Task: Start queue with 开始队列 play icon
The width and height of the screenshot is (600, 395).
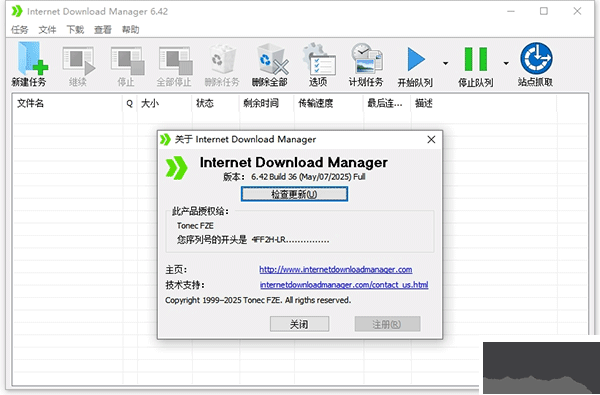Action: 416,59
